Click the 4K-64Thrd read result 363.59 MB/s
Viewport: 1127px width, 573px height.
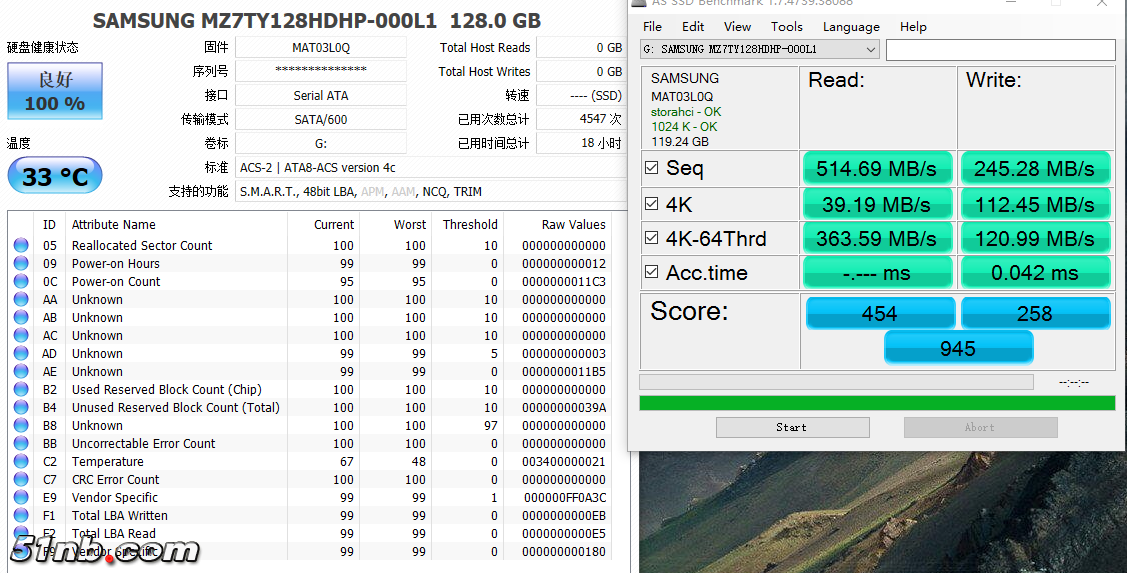coord(877,239)
